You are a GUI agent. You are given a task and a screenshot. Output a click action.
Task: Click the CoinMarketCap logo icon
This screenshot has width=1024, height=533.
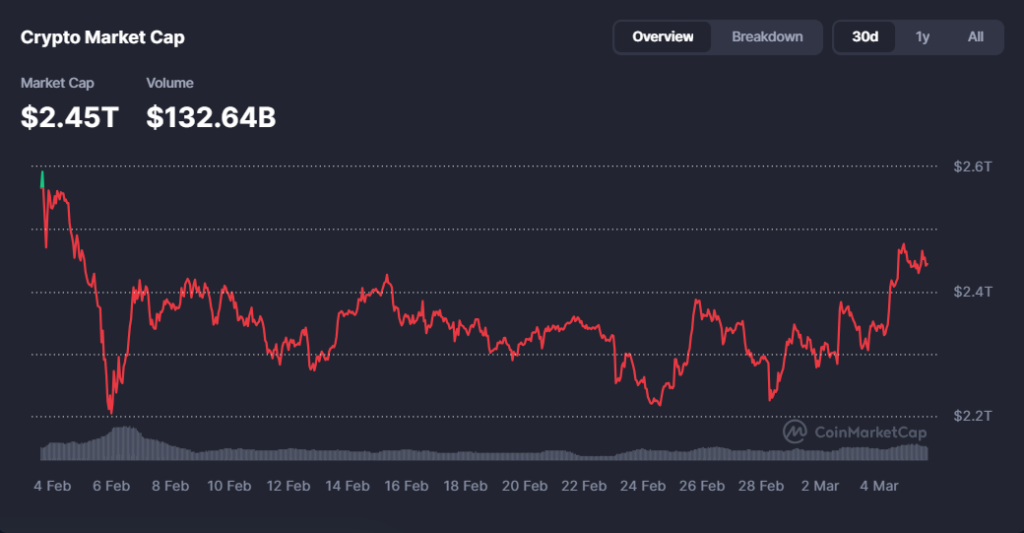795,432
